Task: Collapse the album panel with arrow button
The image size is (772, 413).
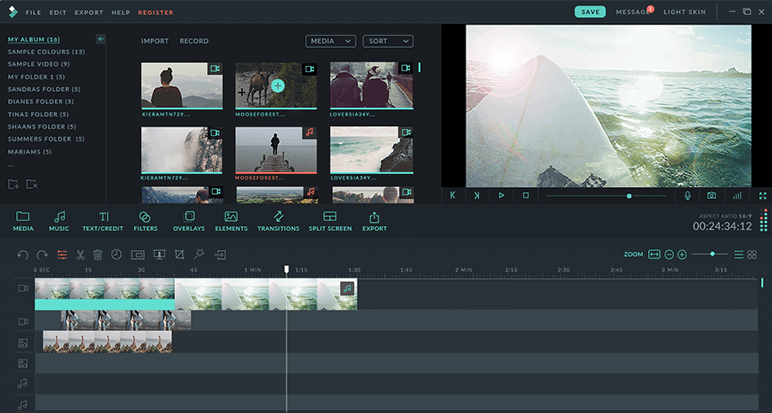Action: tap(101, 39)
